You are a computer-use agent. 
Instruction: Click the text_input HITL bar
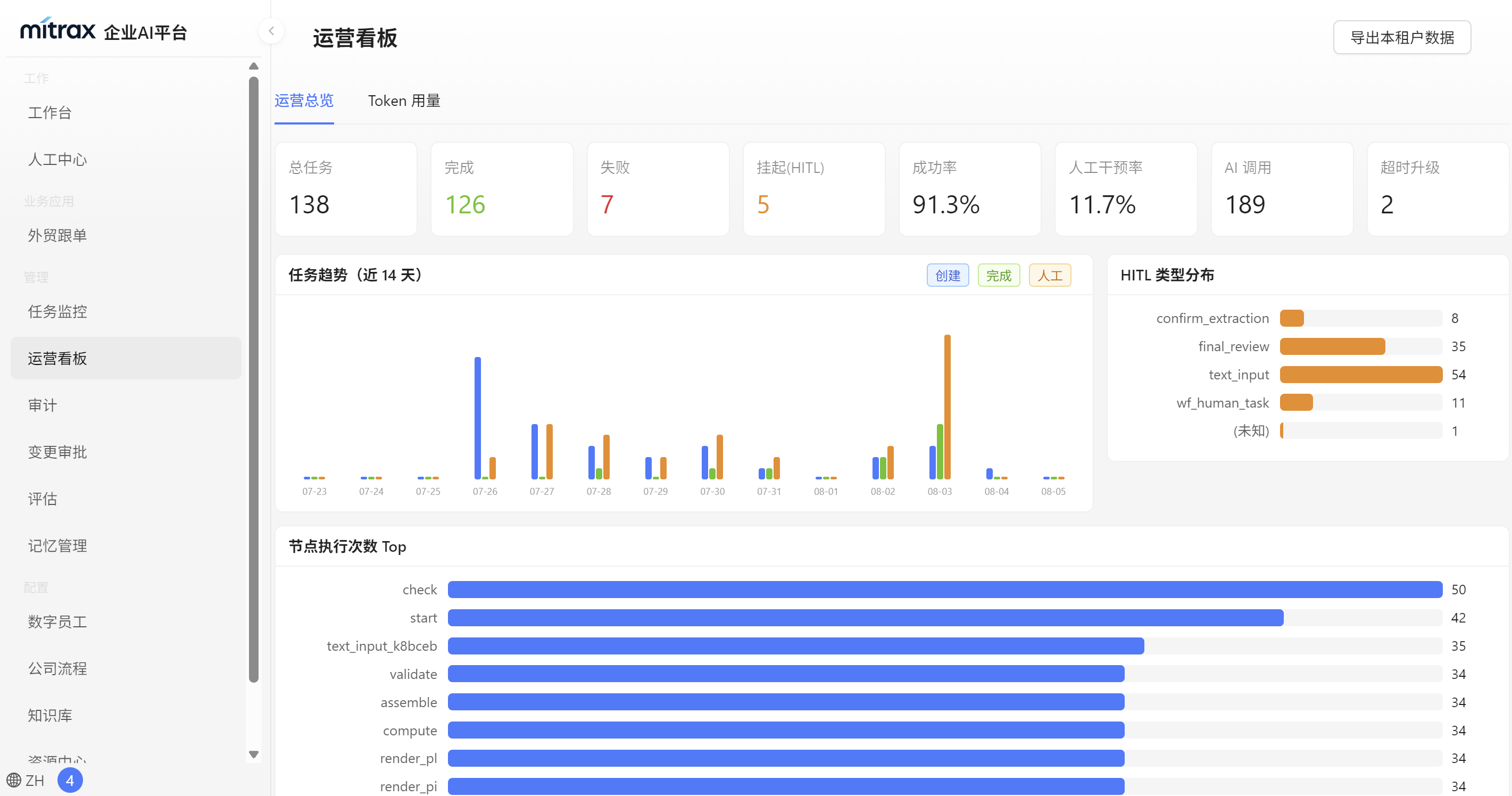[x=1360, y=375]
